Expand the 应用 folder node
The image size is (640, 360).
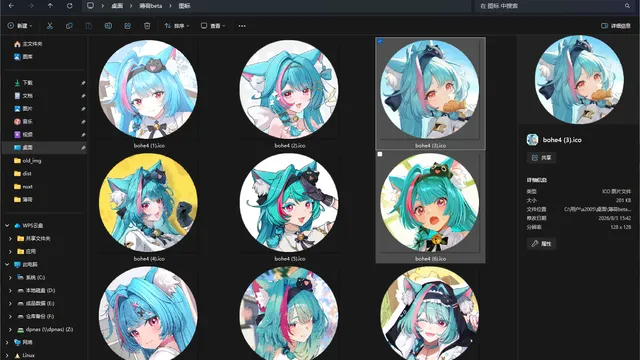point(11,251)
